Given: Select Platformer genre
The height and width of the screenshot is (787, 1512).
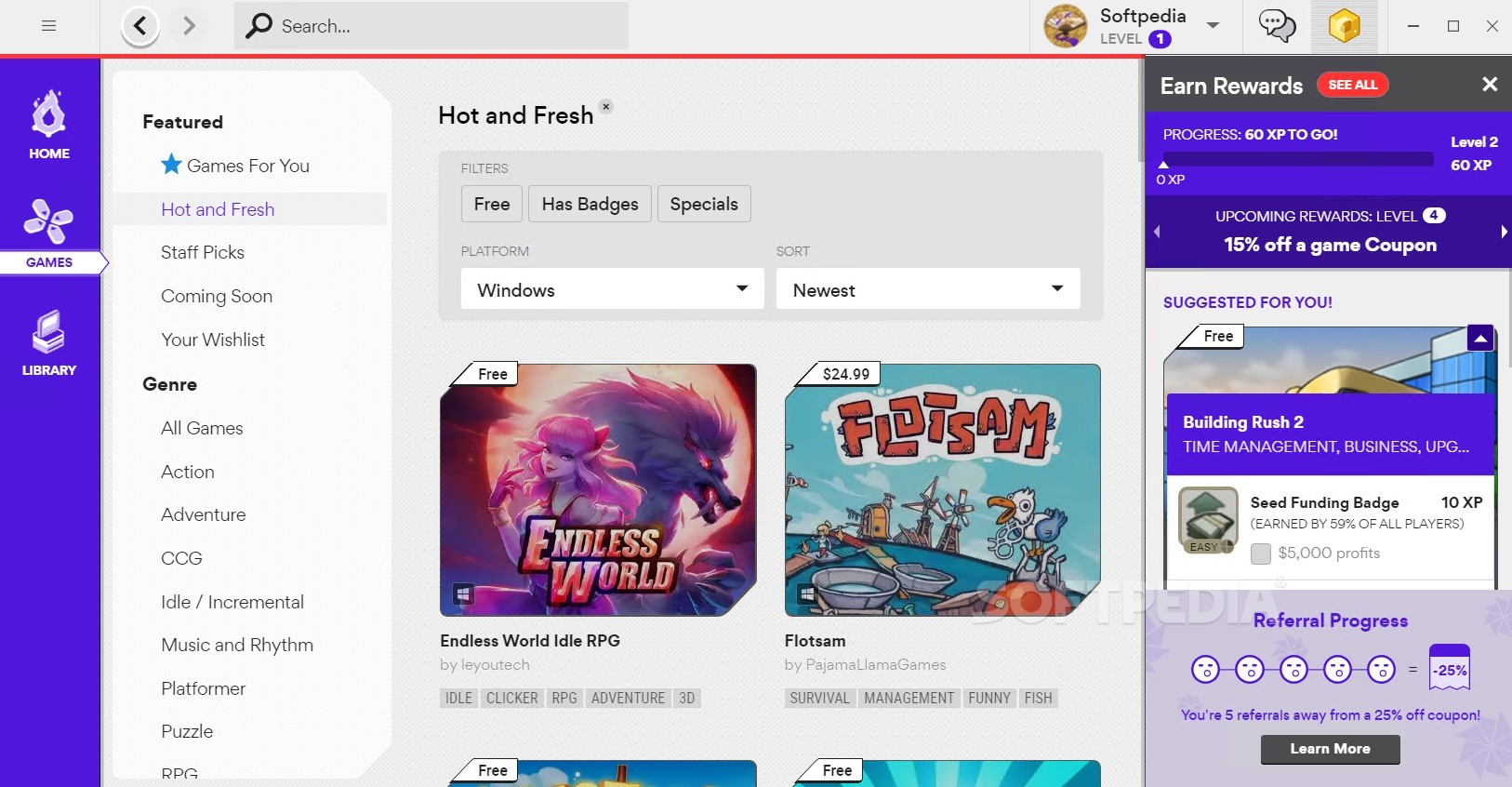Looking at the screenshot, I should point(204,688).
